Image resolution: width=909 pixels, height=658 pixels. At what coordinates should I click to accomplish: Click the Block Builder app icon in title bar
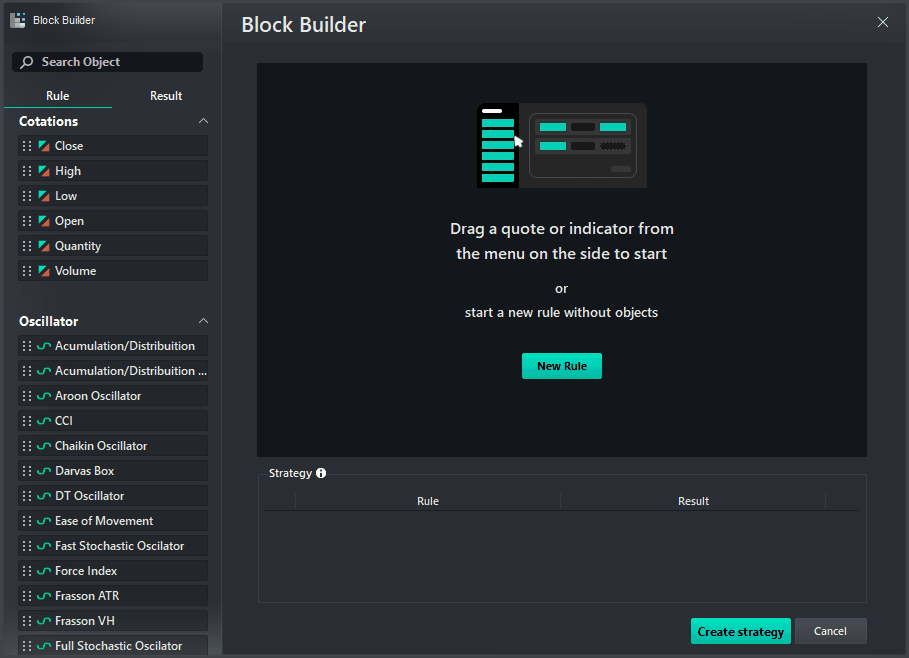click(18, 20)
